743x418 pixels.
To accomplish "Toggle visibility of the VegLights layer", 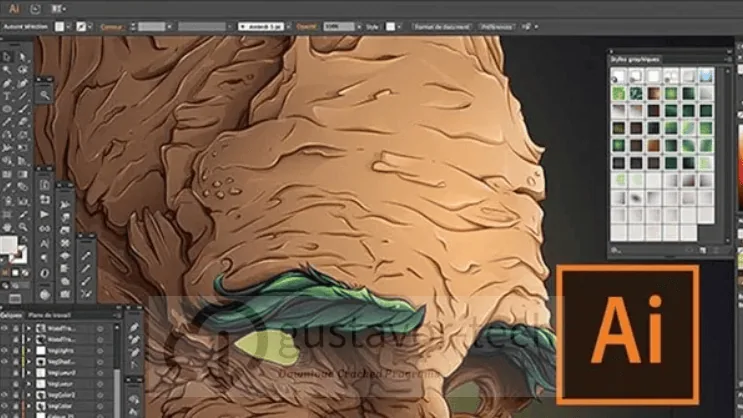I will click(5, 351).
